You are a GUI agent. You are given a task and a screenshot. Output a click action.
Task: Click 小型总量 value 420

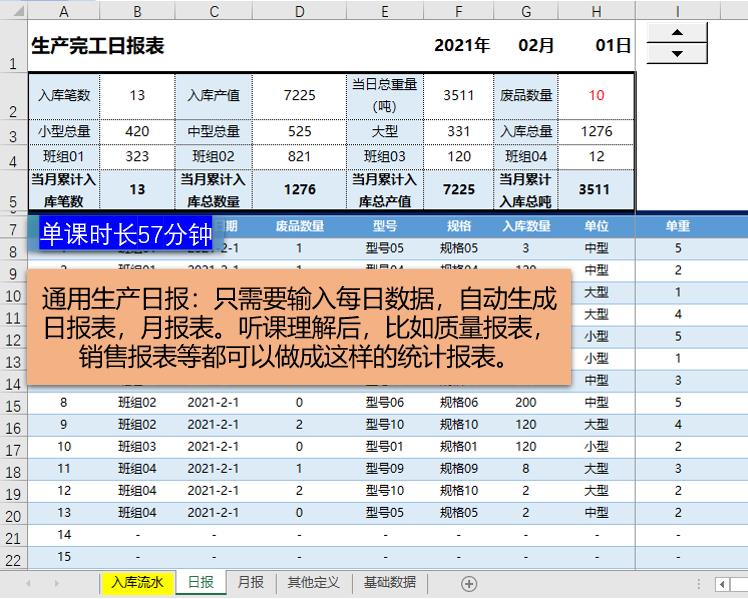coord(137,131)
